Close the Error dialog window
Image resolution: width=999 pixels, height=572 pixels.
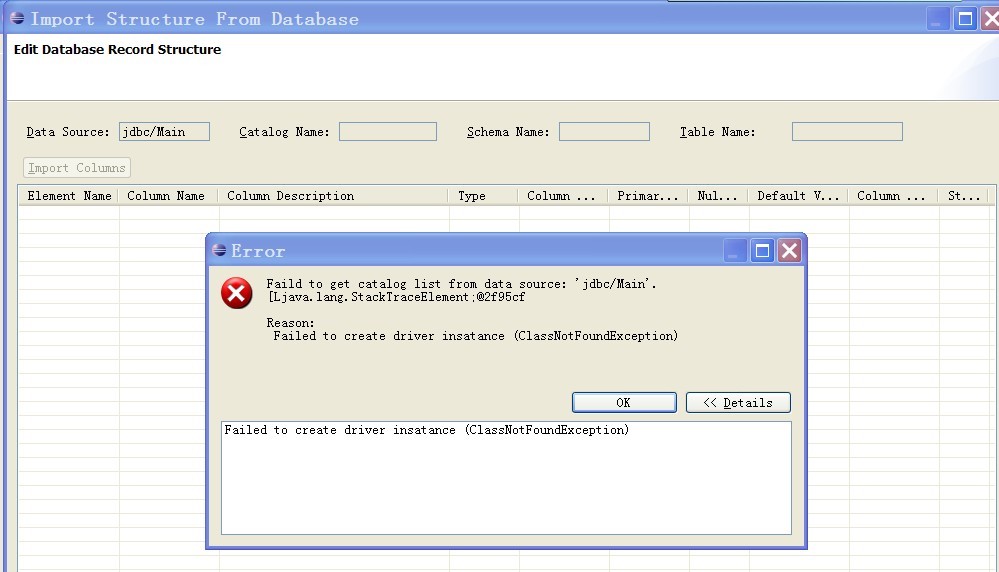(789, 250)
